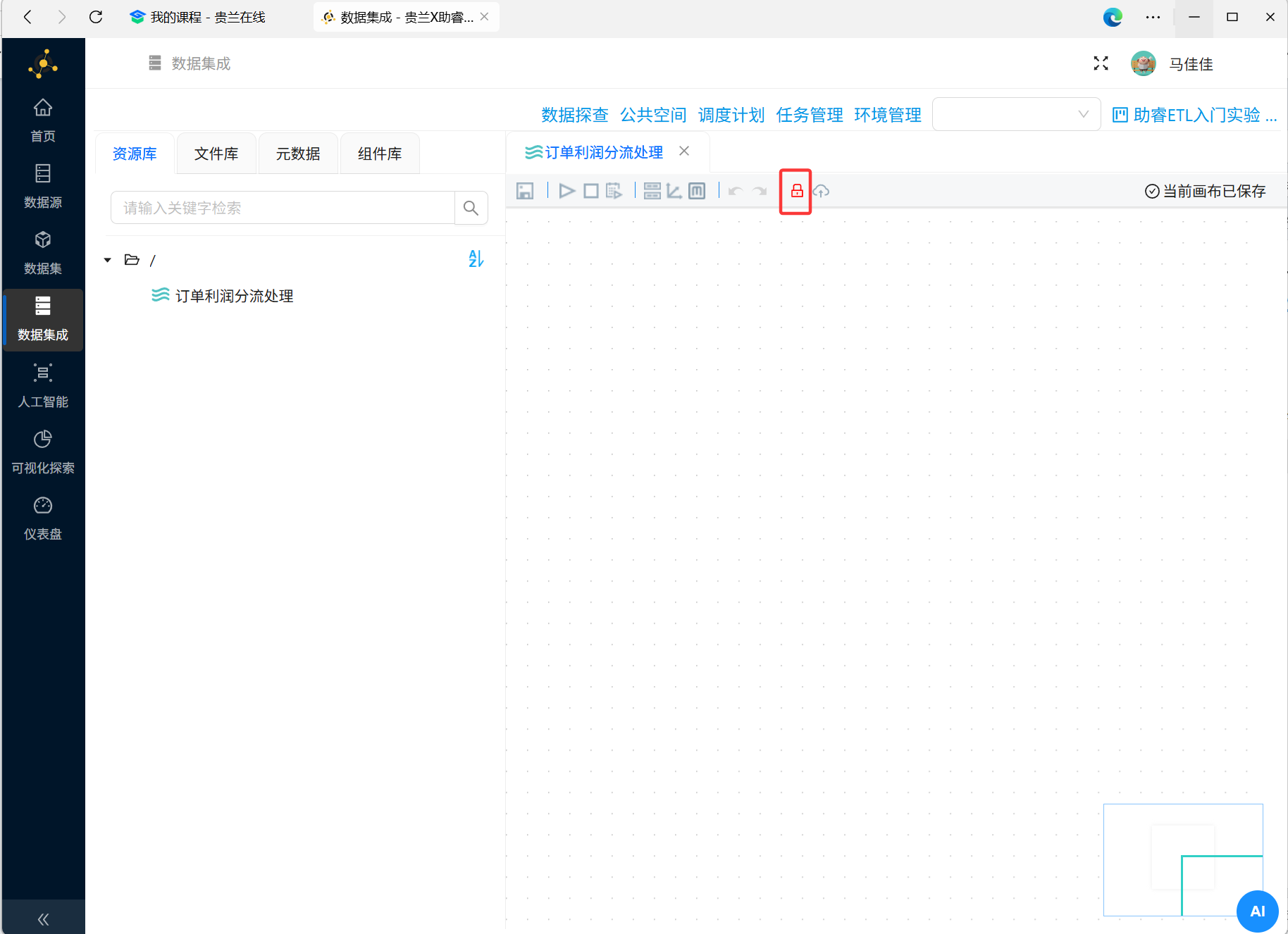The width and height of the screenshot is (1288, 934).
Task: Click the canvas minimap thumbnail
Action: tap(1183, 859)
